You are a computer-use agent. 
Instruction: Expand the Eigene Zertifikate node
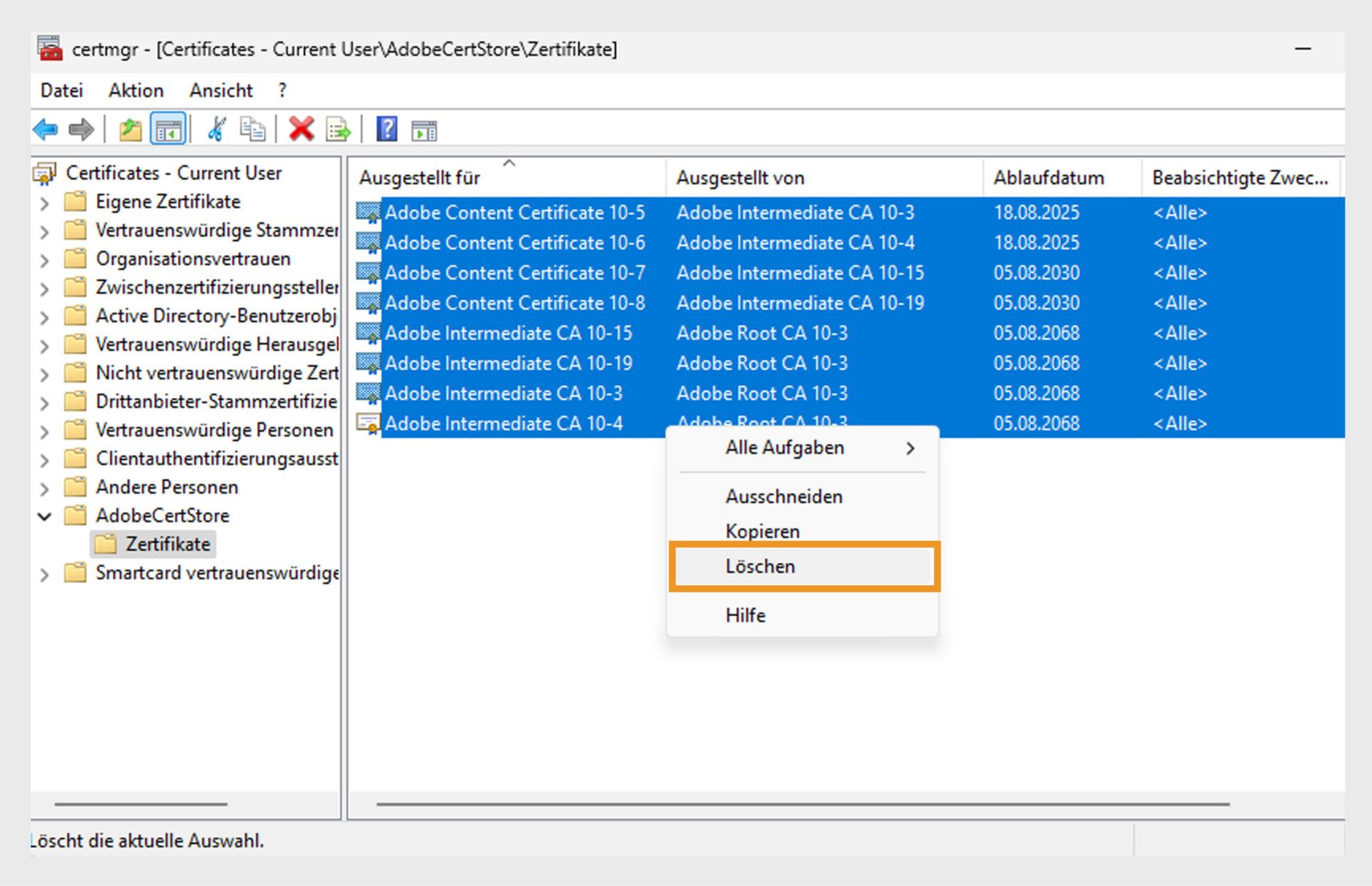click(x=45, y=204)
